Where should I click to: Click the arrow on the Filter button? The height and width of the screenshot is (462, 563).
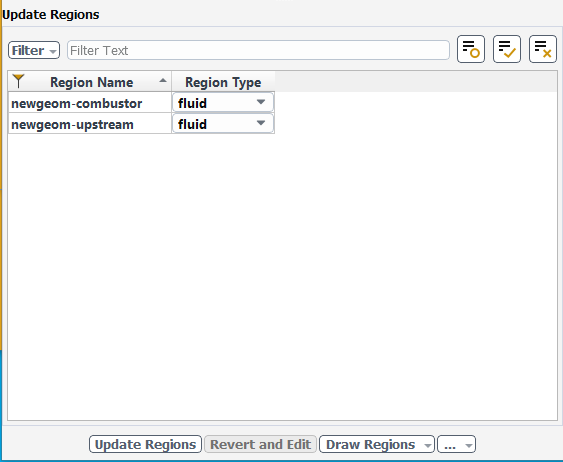(x=53, y=51)
